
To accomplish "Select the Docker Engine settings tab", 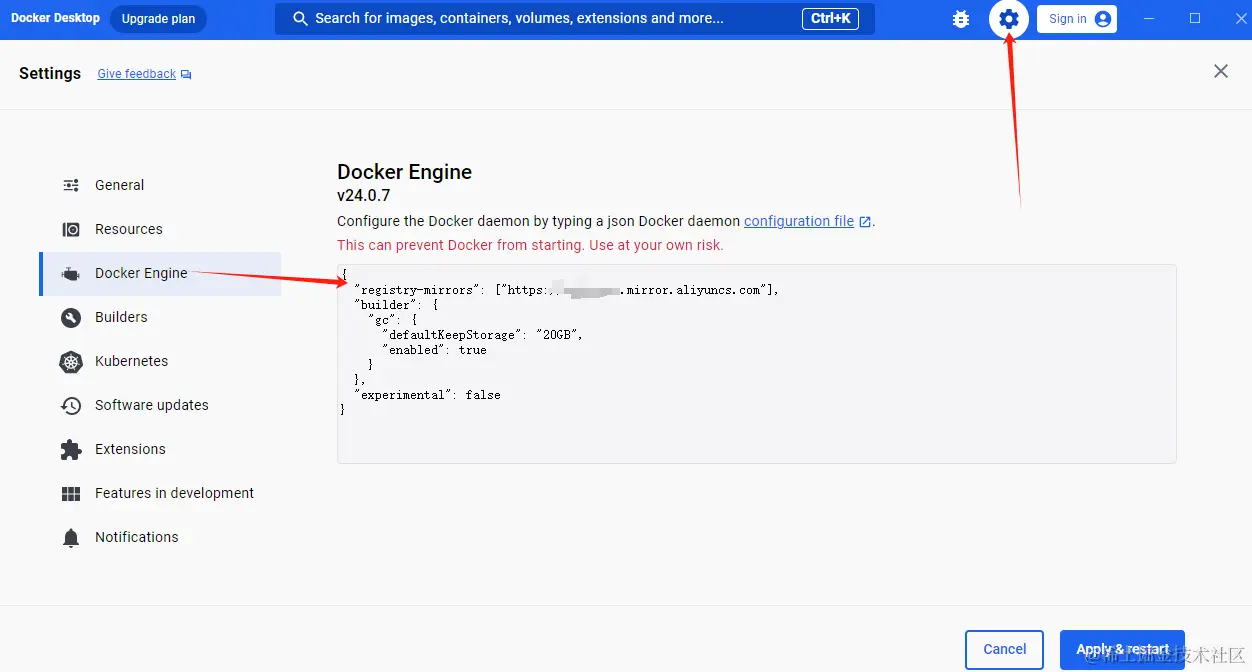I will [x=141, y=273].
